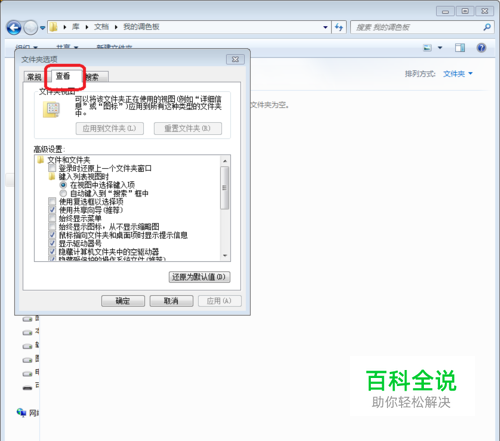This screenshot has height=441, width=500.
Task: Maximize the Explorer window
Action: pyautogui.click(x=465, y=11)
